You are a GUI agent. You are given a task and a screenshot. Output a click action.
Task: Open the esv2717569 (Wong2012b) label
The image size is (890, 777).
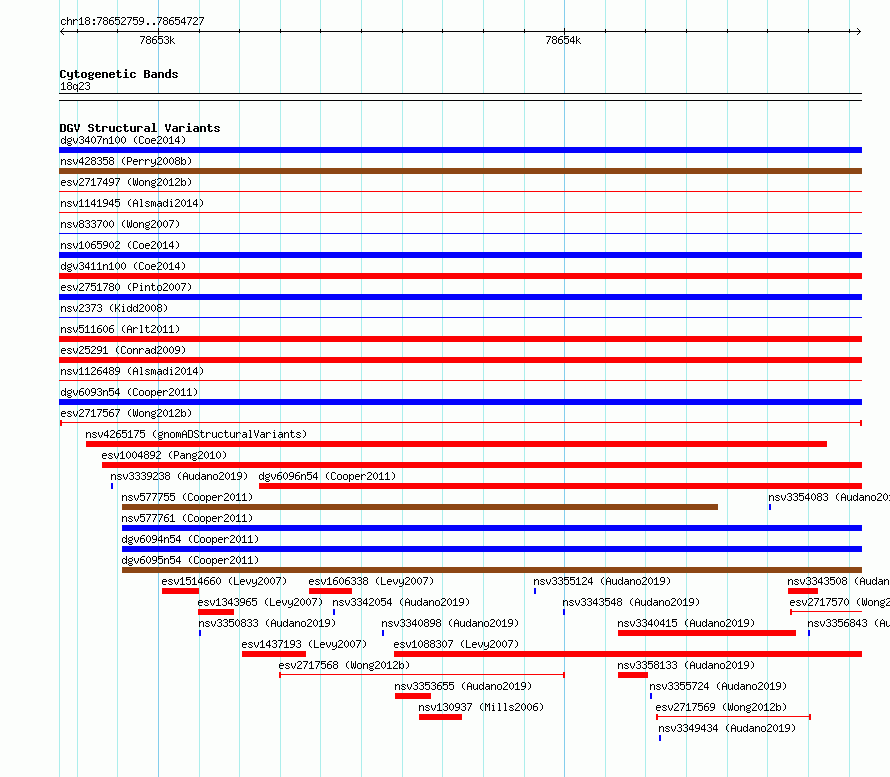(x=721, y=707)
